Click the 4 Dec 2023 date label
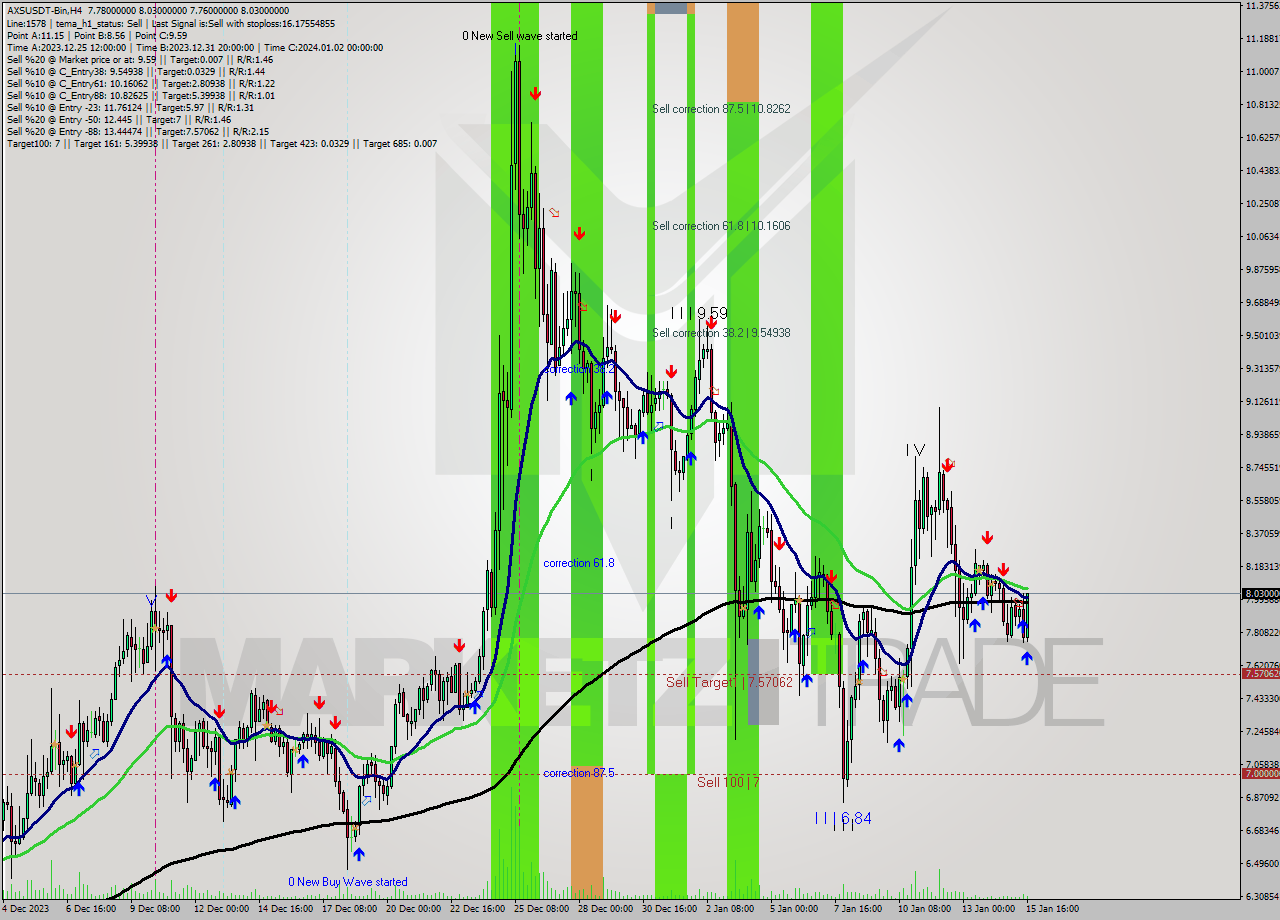This screenshot has height=920, width=1280. coord(26,909)
